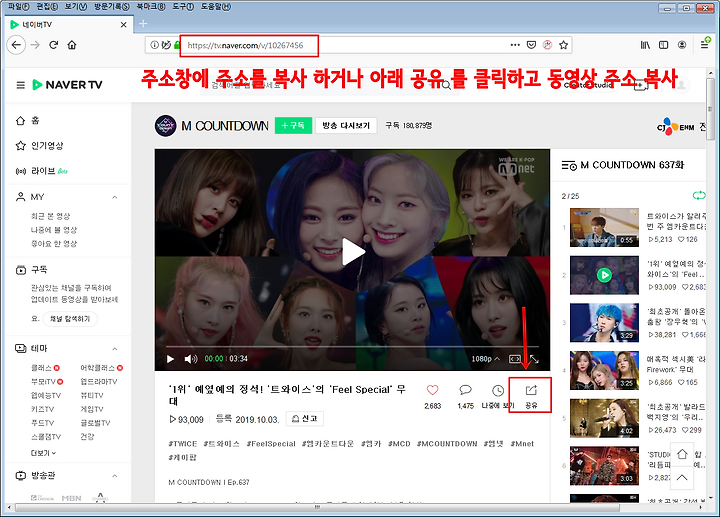The image size is (720, 517).
Task: Open 북마크(B) menu
Action: [x=151, y=6]
